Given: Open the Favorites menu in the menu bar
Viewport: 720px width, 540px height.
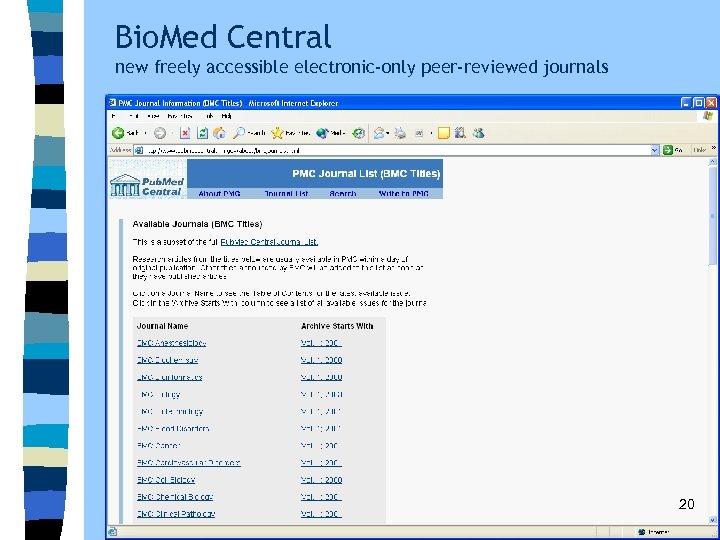Looking at the screenshot, I should 180,116.
